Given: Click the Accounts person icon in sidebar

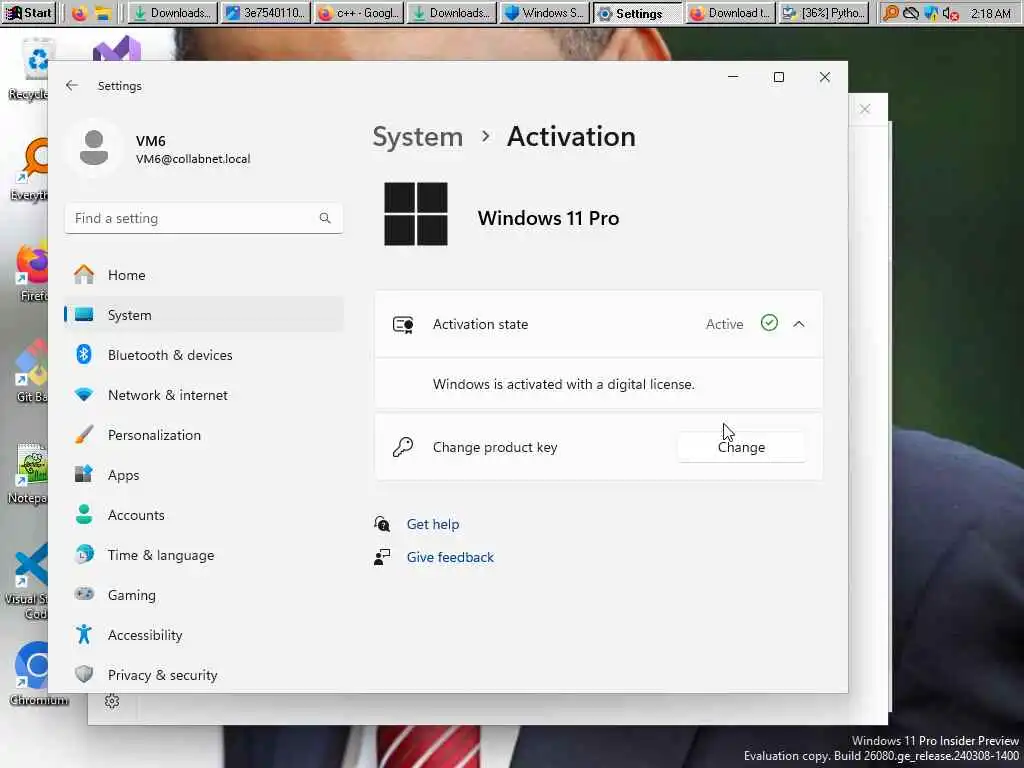Looking at the screenshot, I should pyautogui.click(x=84, y=515).
